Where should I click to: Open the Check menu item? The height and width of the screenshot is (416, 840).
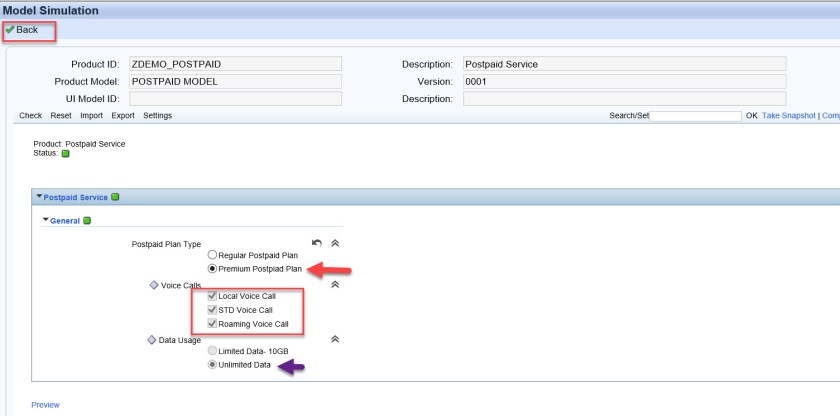coord(31,116)
